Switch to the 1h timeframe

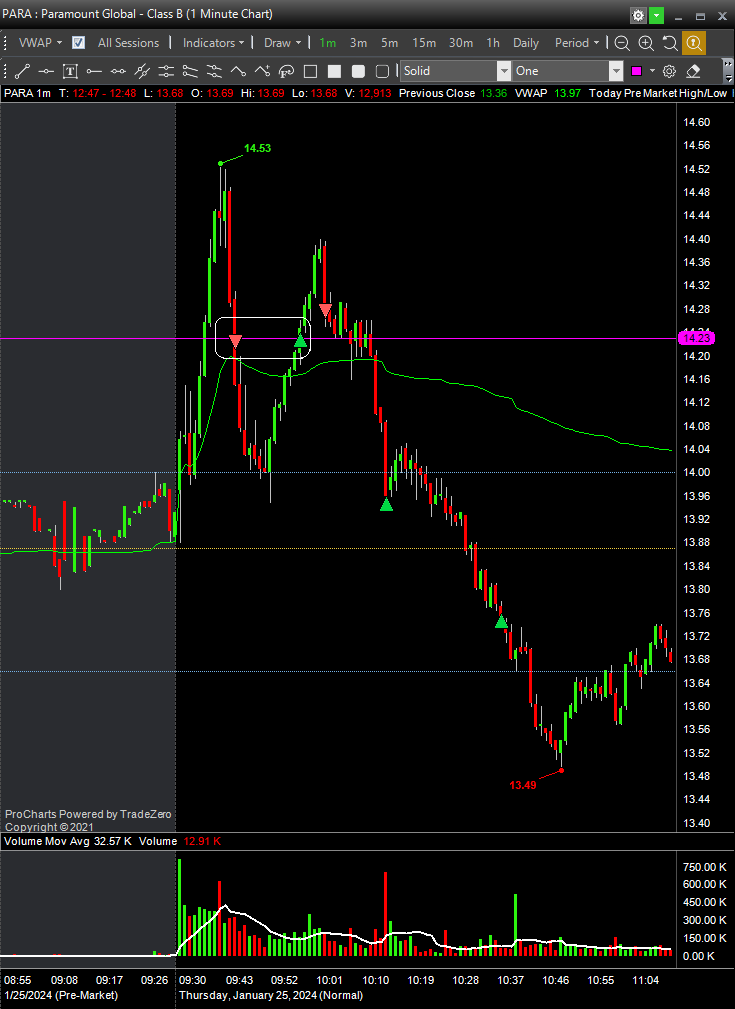pos(493,43)
